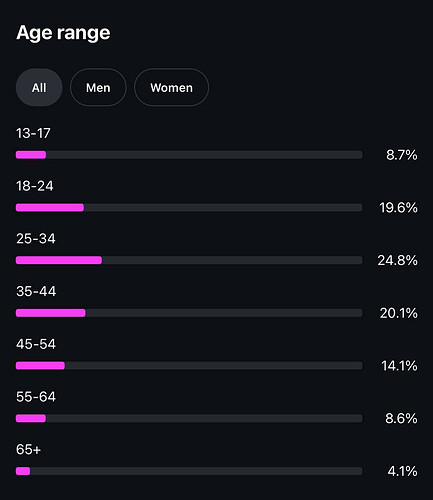The height and width of the screenshot is (500, 433).
Task: Click the 13-17 age label
Action: pyautogui.click(x=33, y=133)
